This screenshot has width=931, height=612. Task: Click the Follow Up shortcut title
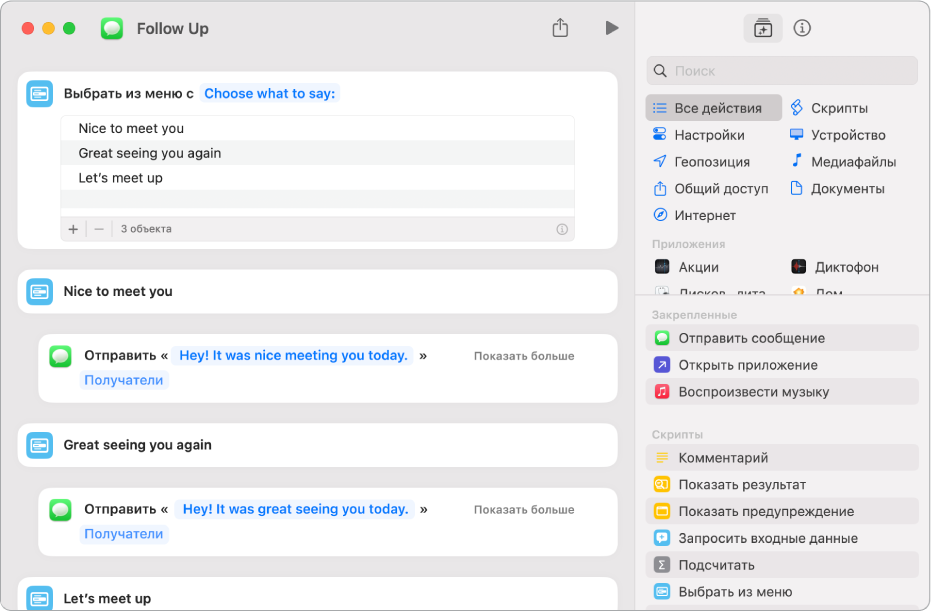click(x=172, y=28)
